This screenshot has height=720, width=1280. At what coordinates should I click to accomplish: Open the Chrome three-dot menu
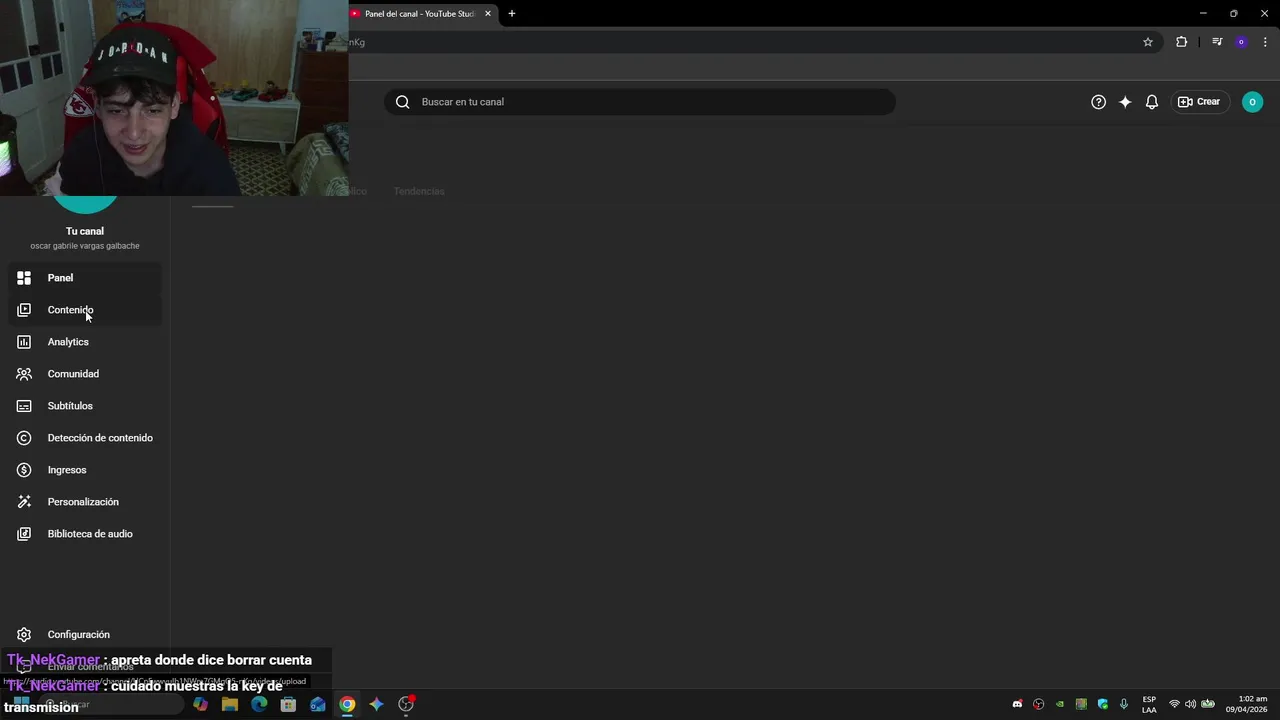point(1265,42)
